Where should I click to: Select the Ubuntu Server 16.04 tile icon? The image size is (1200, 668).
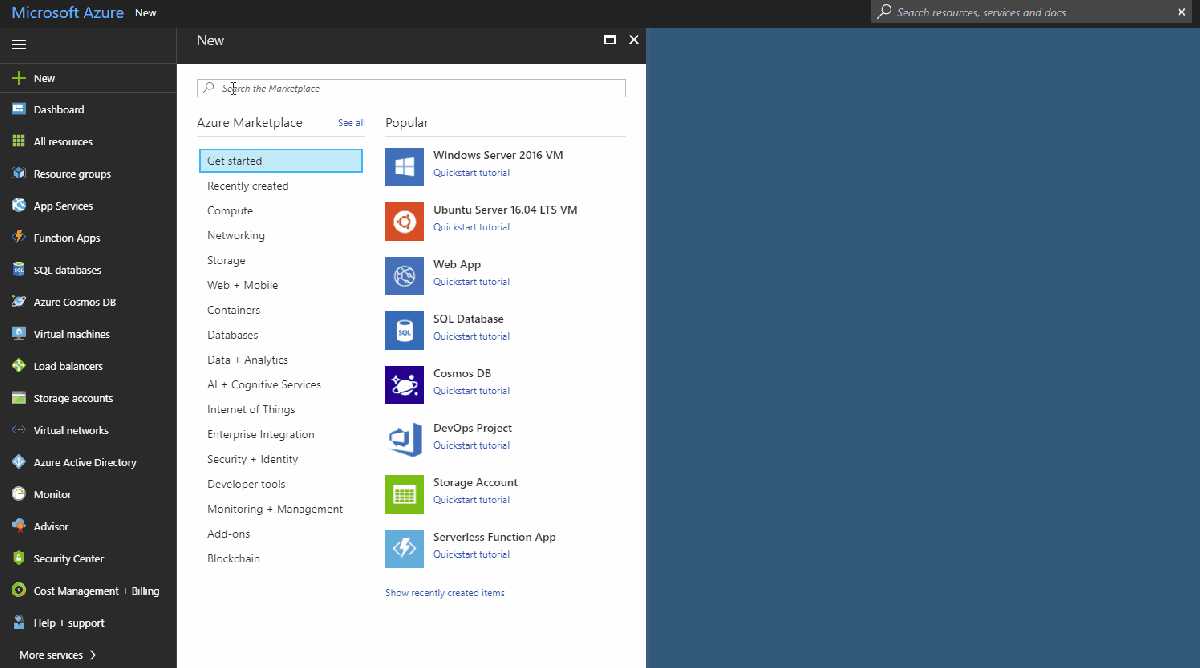coord(404,221)
